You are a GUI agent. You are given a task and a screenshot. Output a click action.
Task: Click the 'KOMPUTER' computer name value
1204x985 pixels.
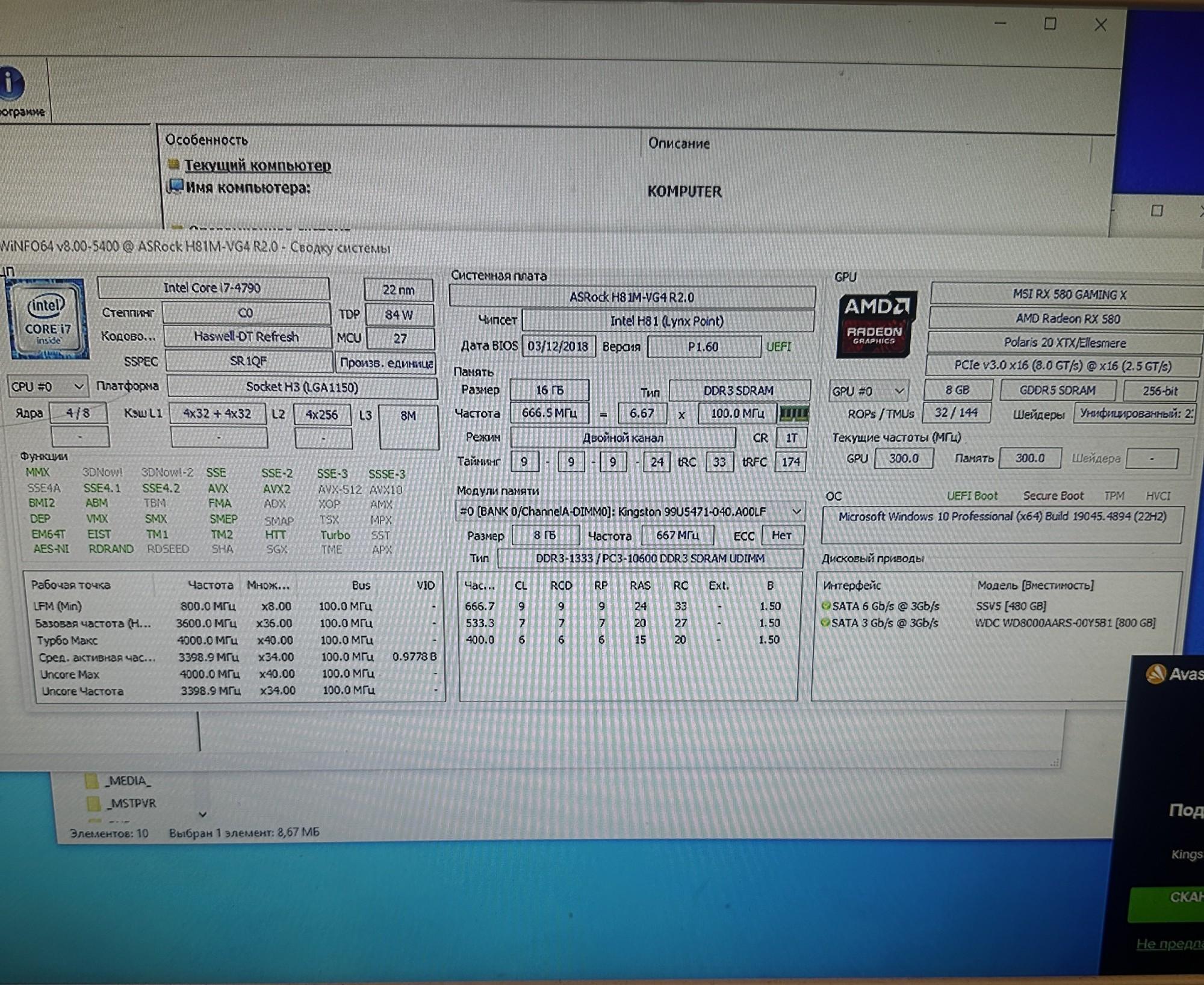tap(684, 191)
